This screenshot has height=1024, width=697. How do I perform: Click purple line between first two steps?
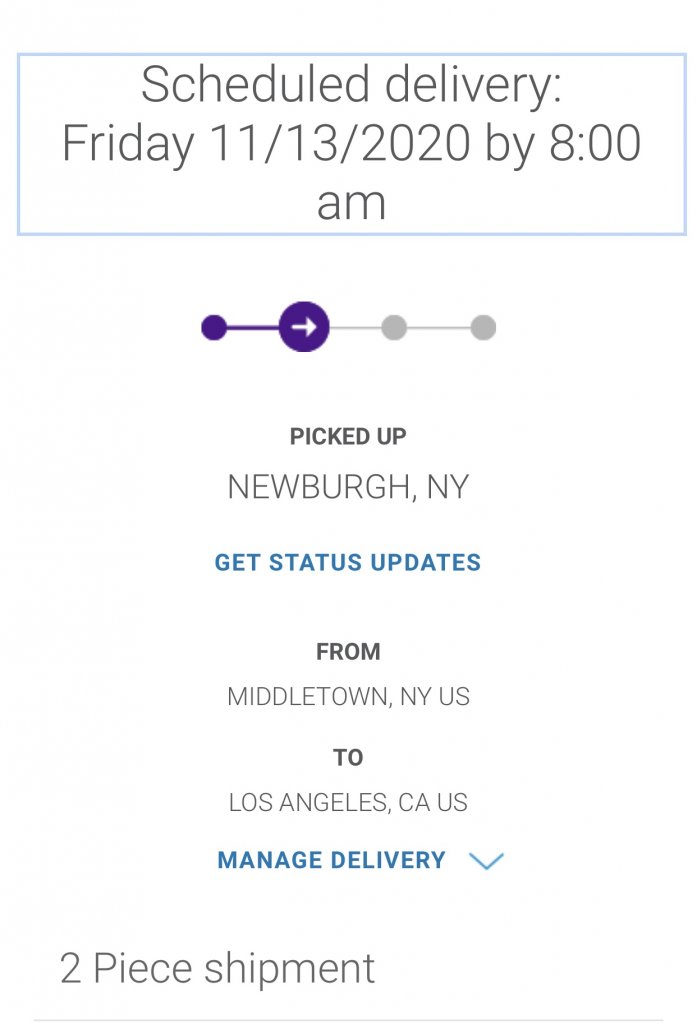pos(254,327)
